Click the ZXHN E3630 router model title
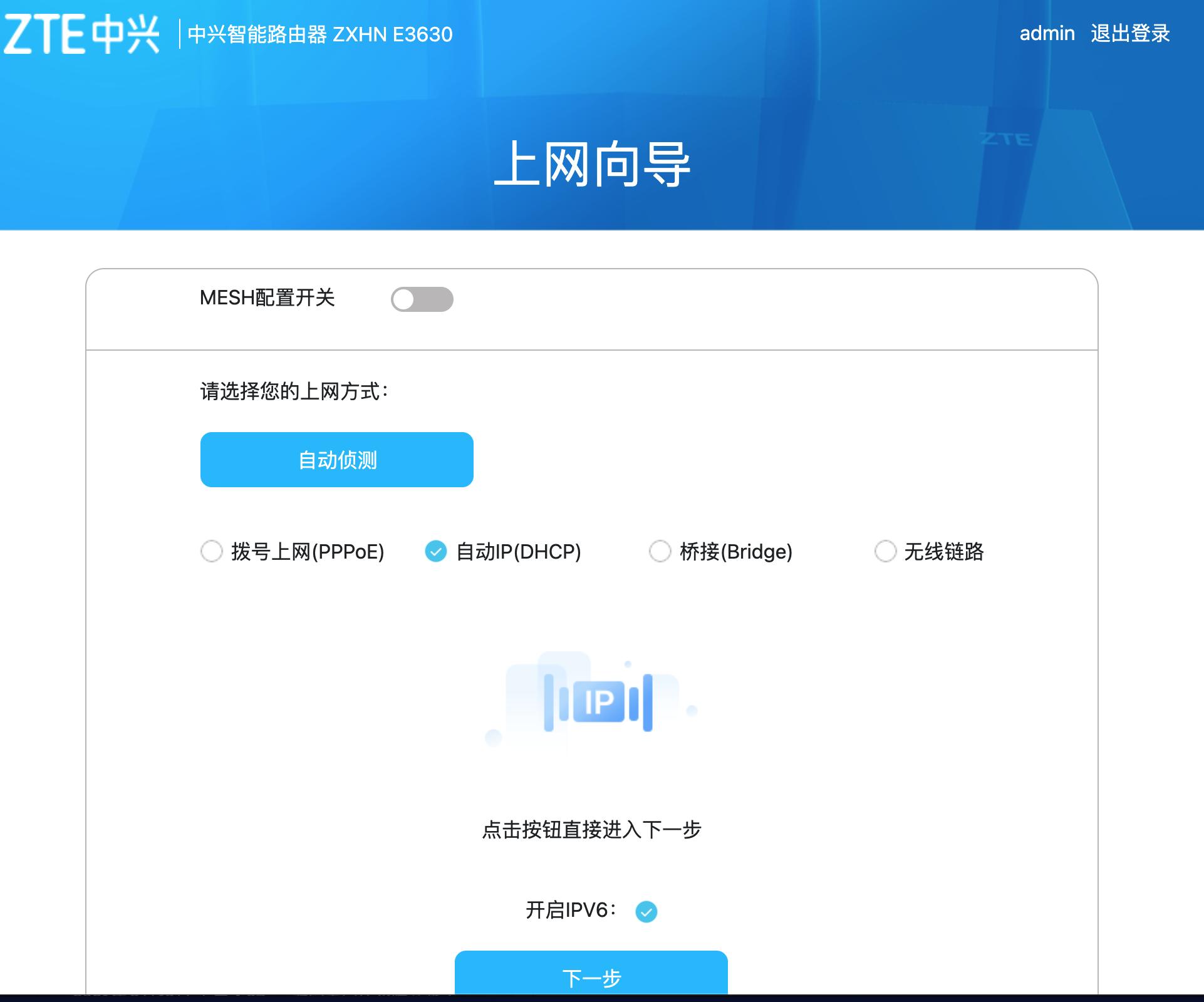Viewport: 1204px width, 1002px height. tap(321, 34)
